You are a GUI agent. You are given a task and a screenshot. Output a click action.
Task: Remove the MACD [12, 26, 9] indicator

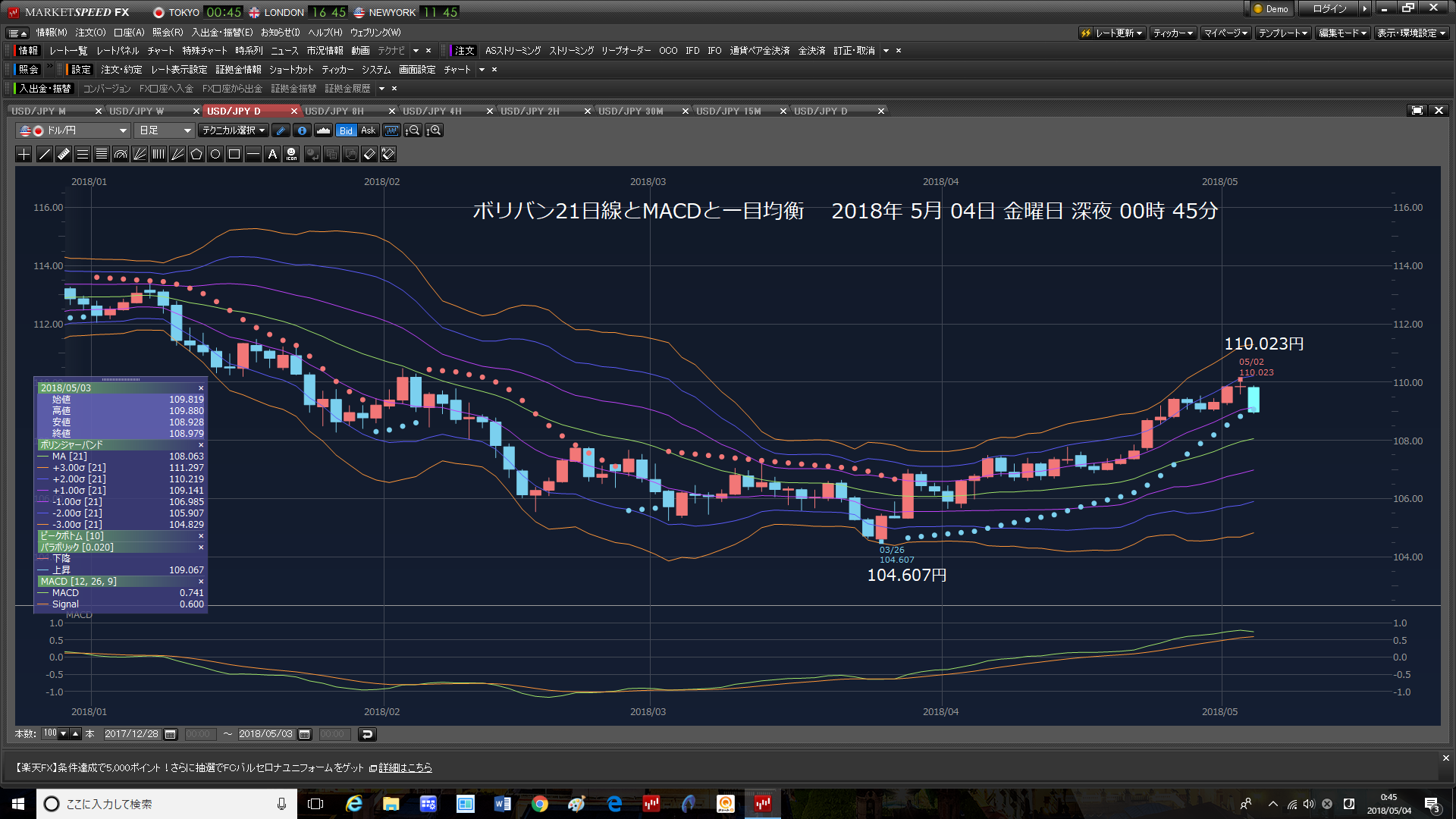point(201,582)
